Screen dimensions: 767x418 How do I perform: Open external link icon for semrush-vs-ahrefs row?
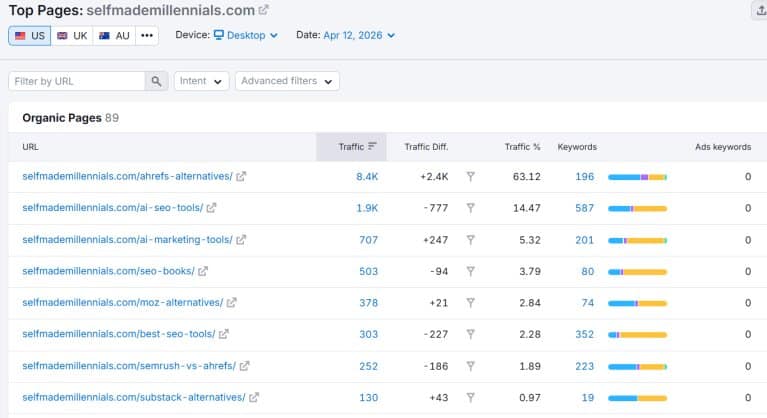[245, 366]
